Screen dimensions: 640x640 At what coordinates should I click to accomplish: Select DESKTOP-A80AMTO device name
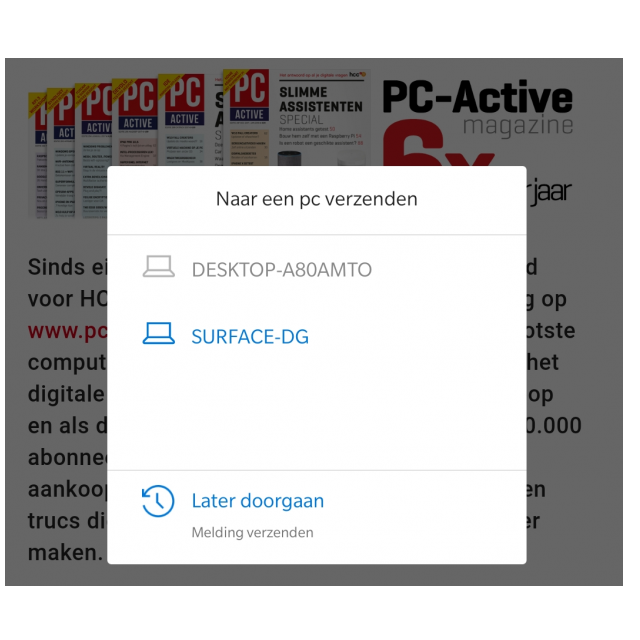pos(282,270)
